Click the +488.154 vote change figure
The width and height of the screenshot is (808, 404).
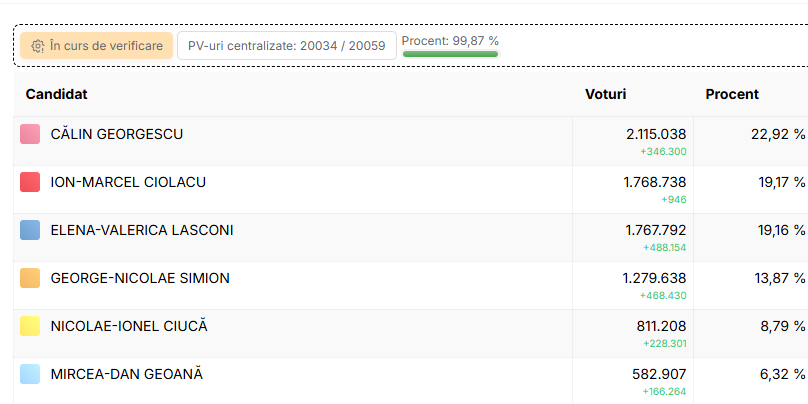[665, 248]
